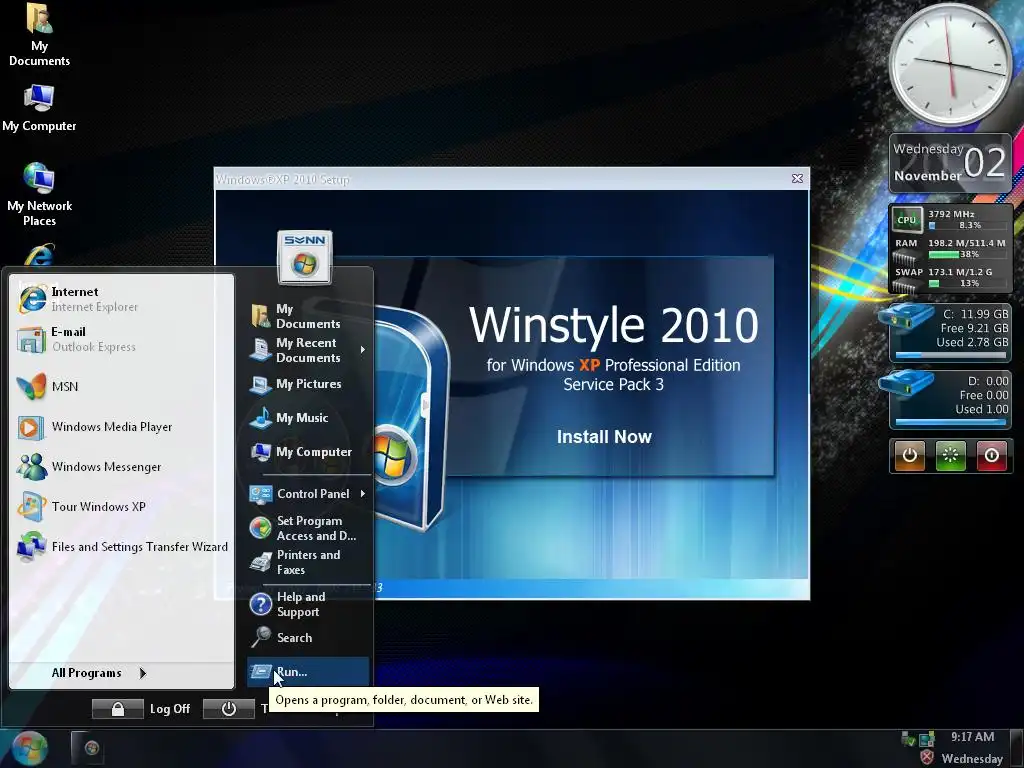Open Printers and Faxes entry

pos(308,562)
